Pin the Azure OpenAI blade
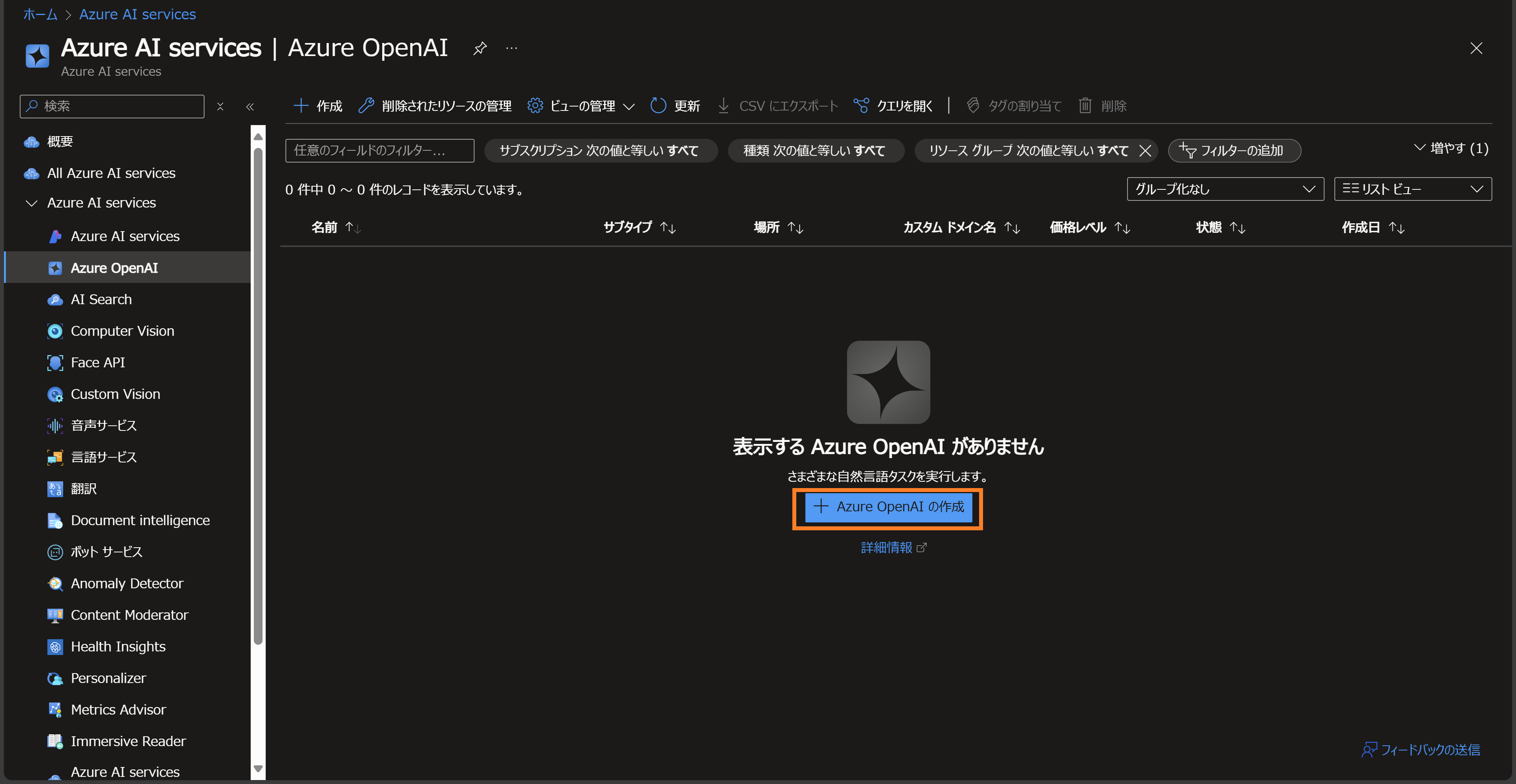Viewport: 1516px width, 784px height. tap(480, 48)
